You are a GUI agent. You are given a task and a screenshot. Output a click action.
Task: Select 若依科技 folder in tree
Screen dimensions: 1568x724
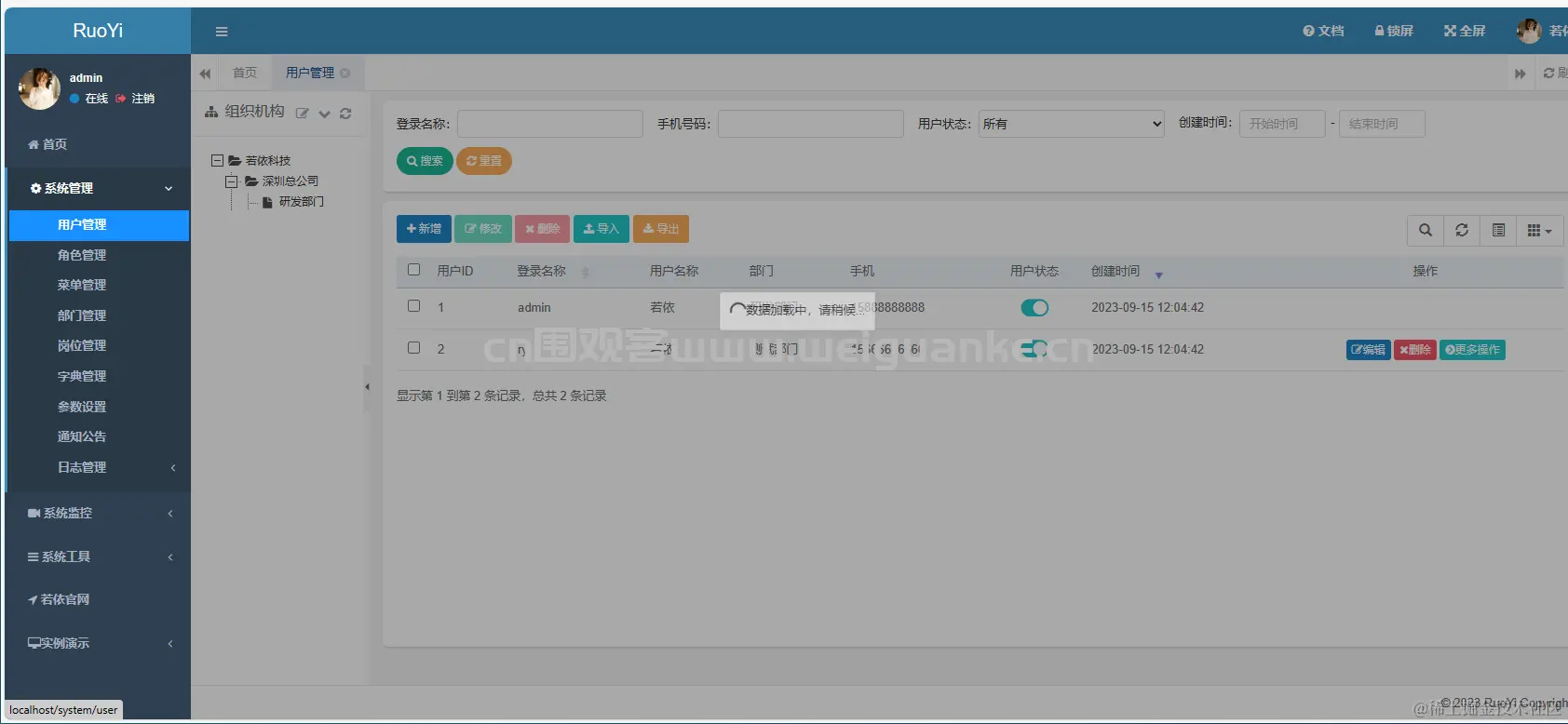point(268,160)
